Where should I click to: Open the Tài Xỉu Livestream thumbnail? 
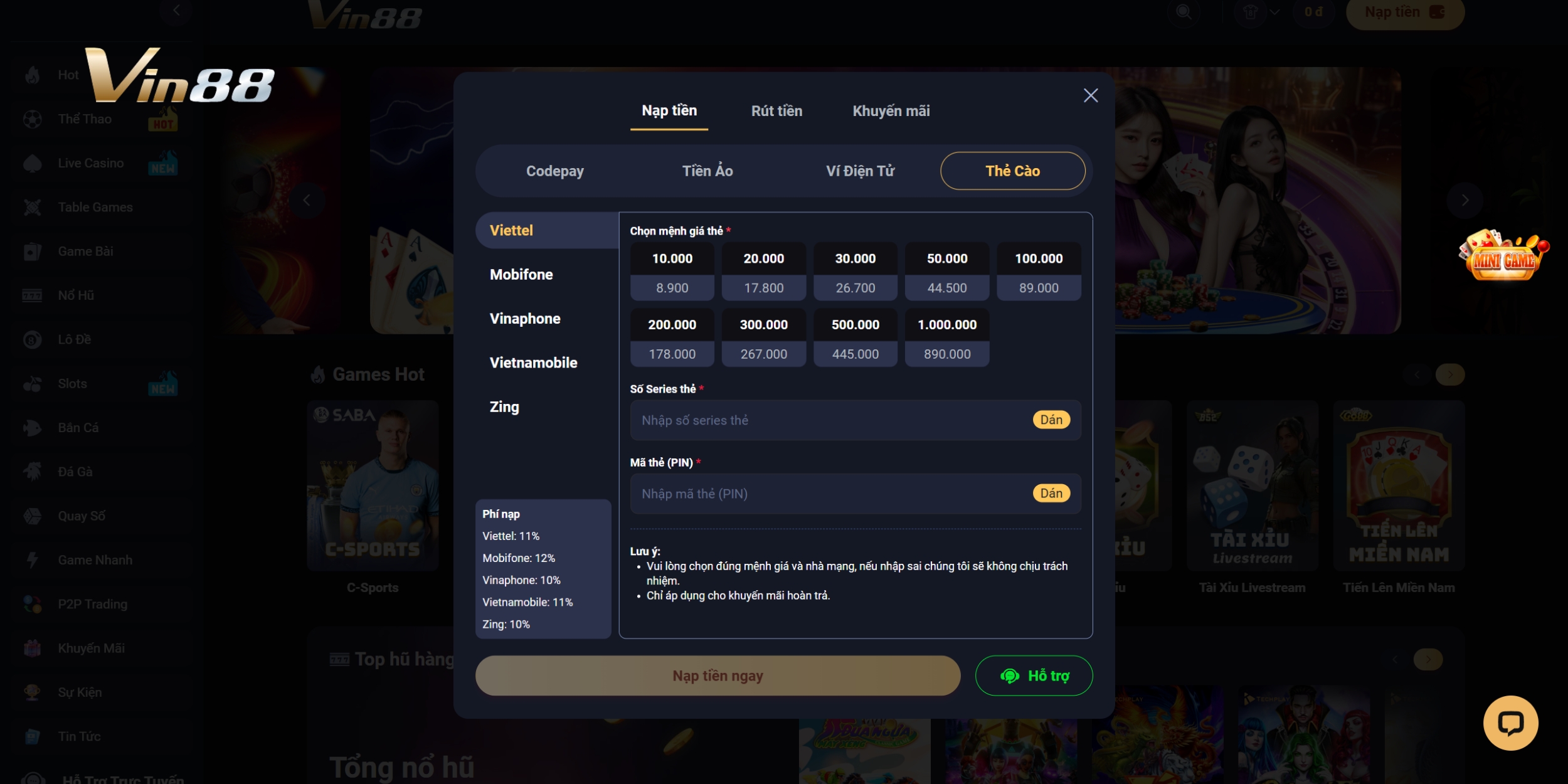coord(1252,486)
